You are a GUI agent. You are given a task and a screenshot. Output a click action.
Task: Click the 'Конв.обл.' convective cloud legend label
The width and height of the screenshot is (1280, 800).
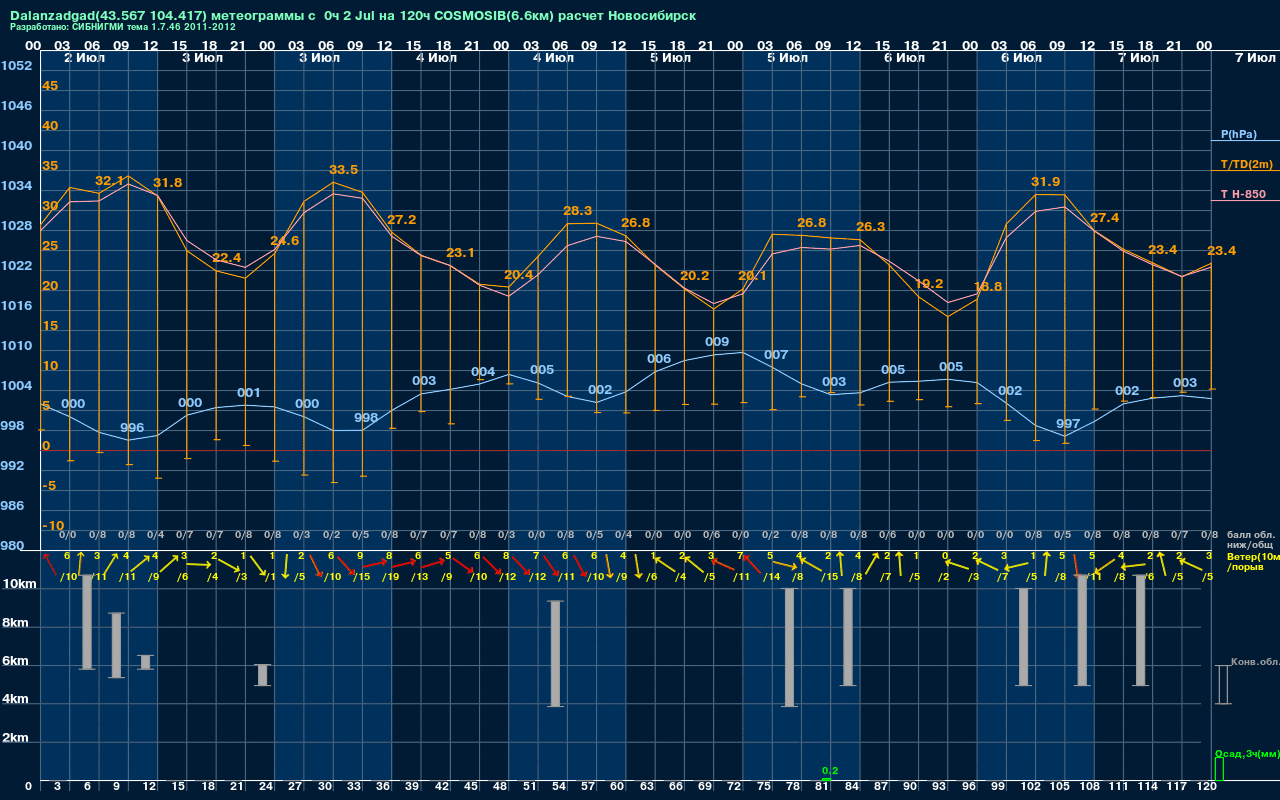tap(1255, 662)
